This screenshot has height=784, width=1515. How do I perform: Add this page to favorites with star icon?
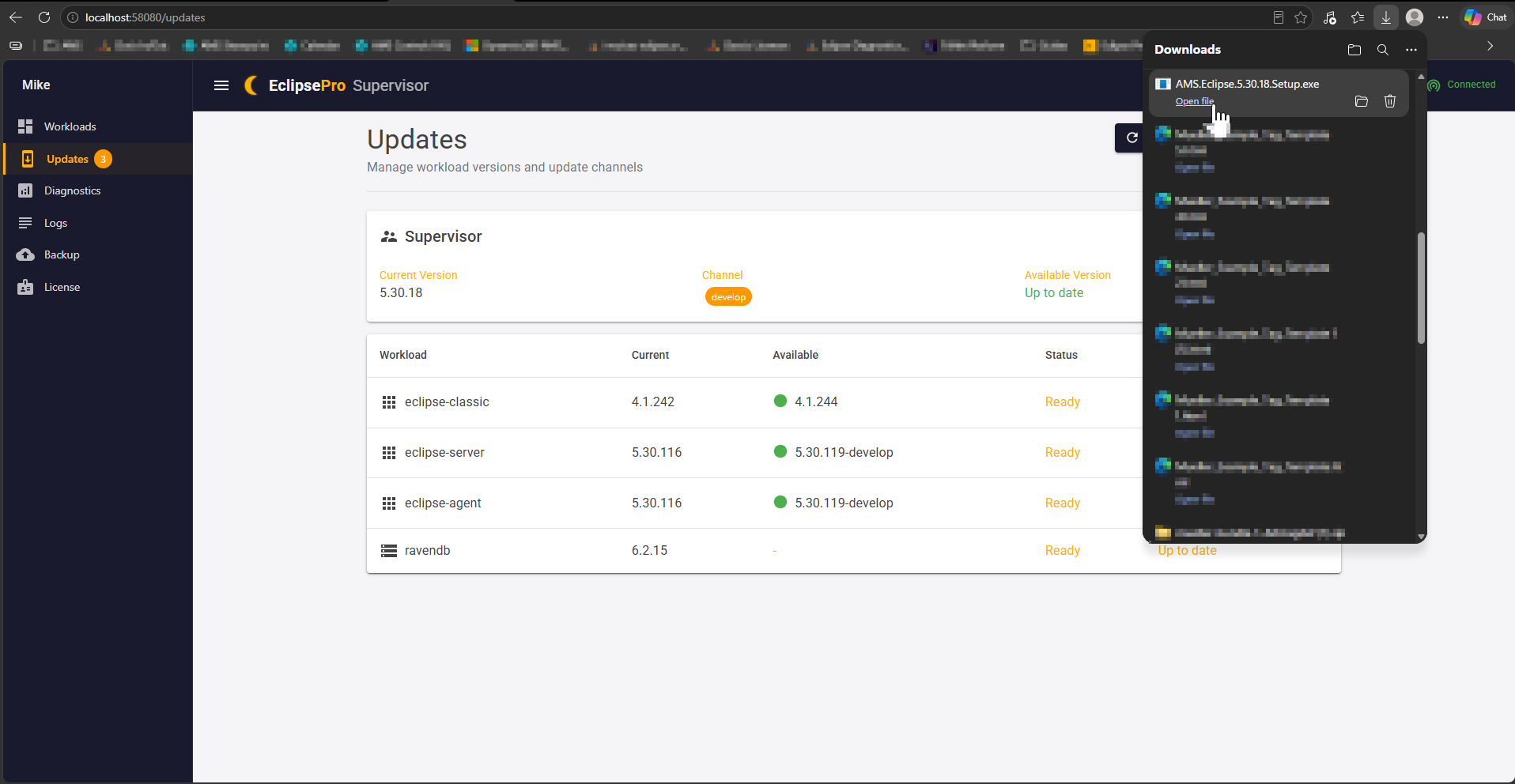1301,17
